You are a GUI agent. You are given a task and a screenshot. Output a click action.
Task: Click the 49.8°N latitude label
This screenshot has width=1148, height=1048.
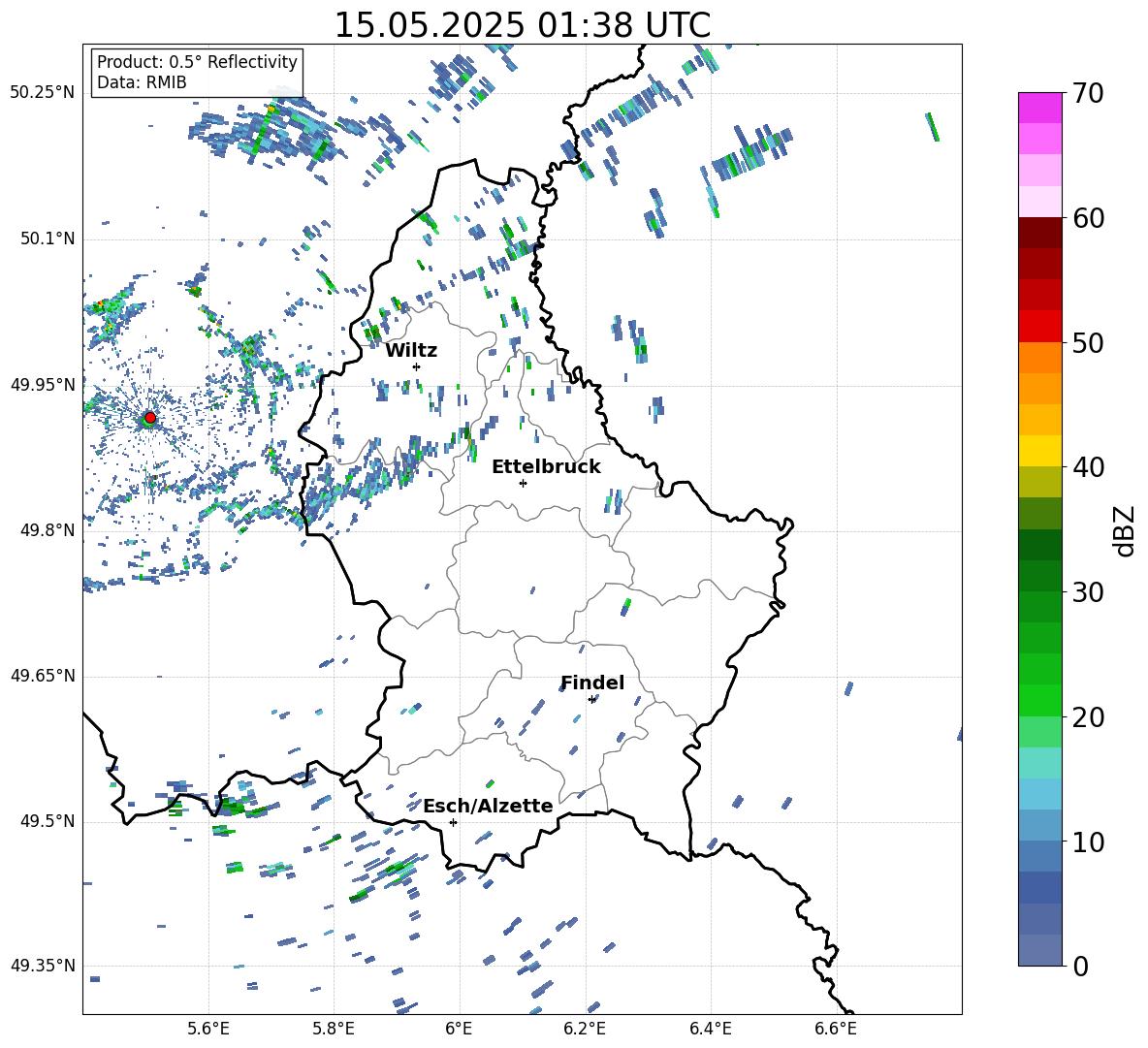point(48,530)
